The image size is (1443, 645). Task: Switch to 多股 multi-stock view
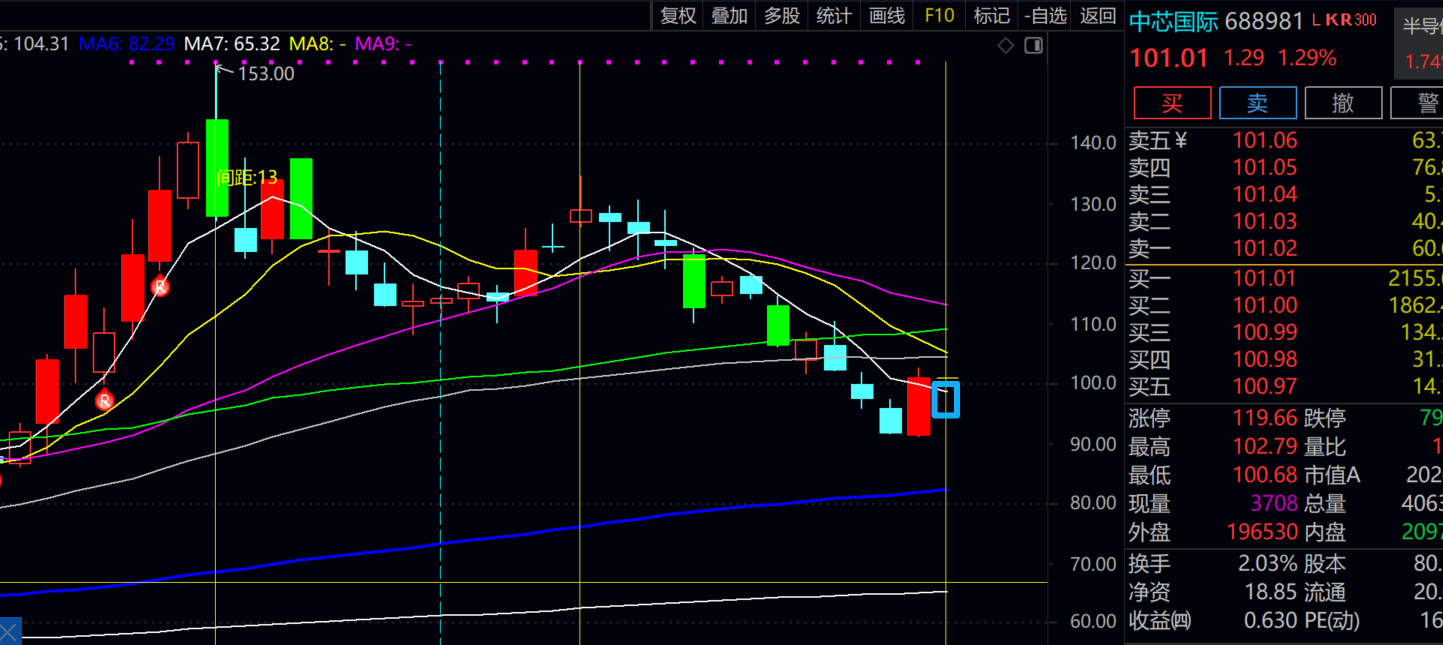781,15
